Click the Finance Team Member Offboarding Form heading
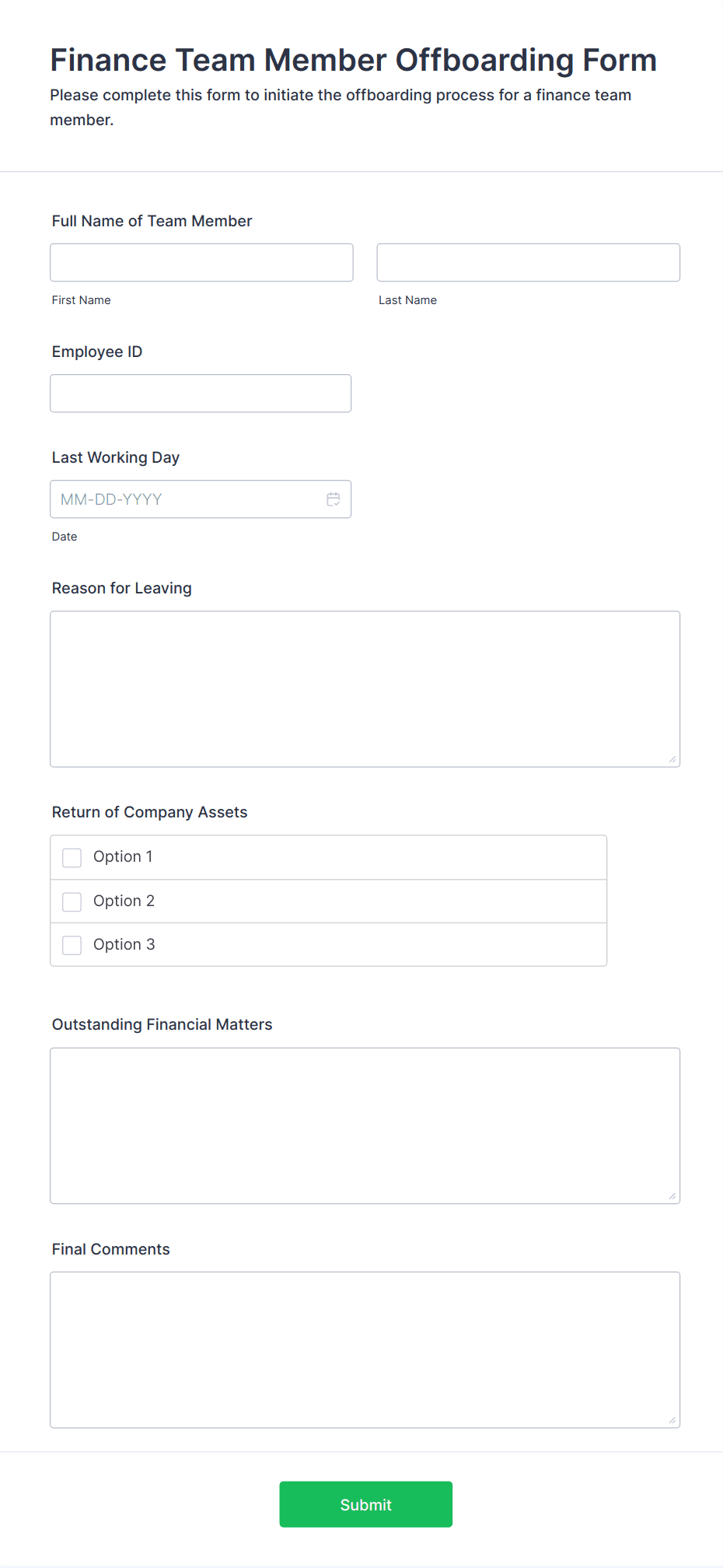723x1568 pixels. 354,60
